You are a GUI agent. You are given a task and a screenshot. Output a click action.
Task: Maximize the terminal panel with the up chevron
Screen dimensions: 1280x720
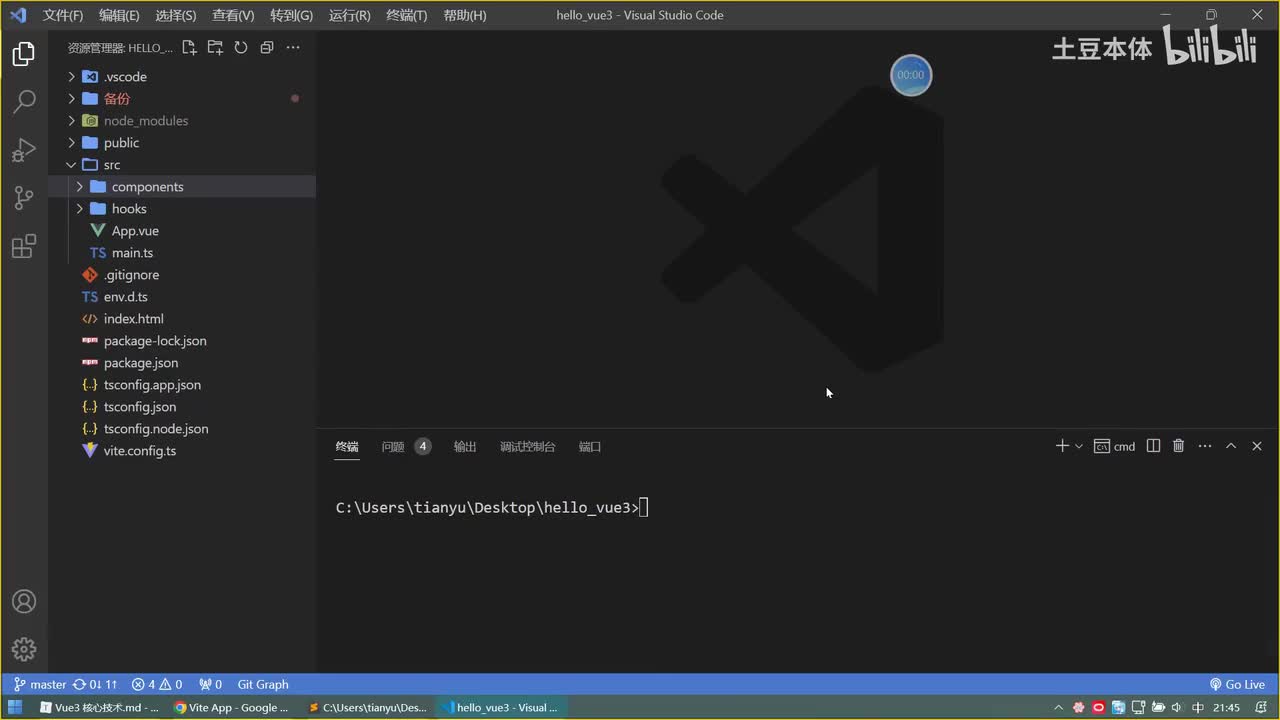click(1231, 446)
